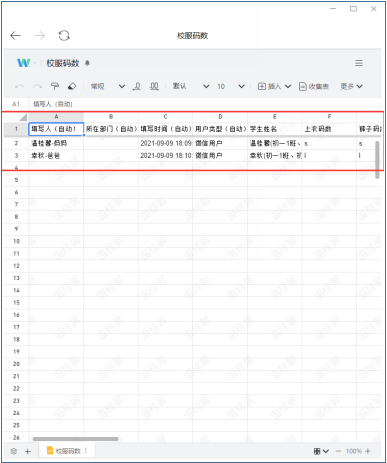The width and height of the screenshot is (387, 463).
Task: Click the horizontal scrollbar at the bottom
Action: [x=75, y=439]
